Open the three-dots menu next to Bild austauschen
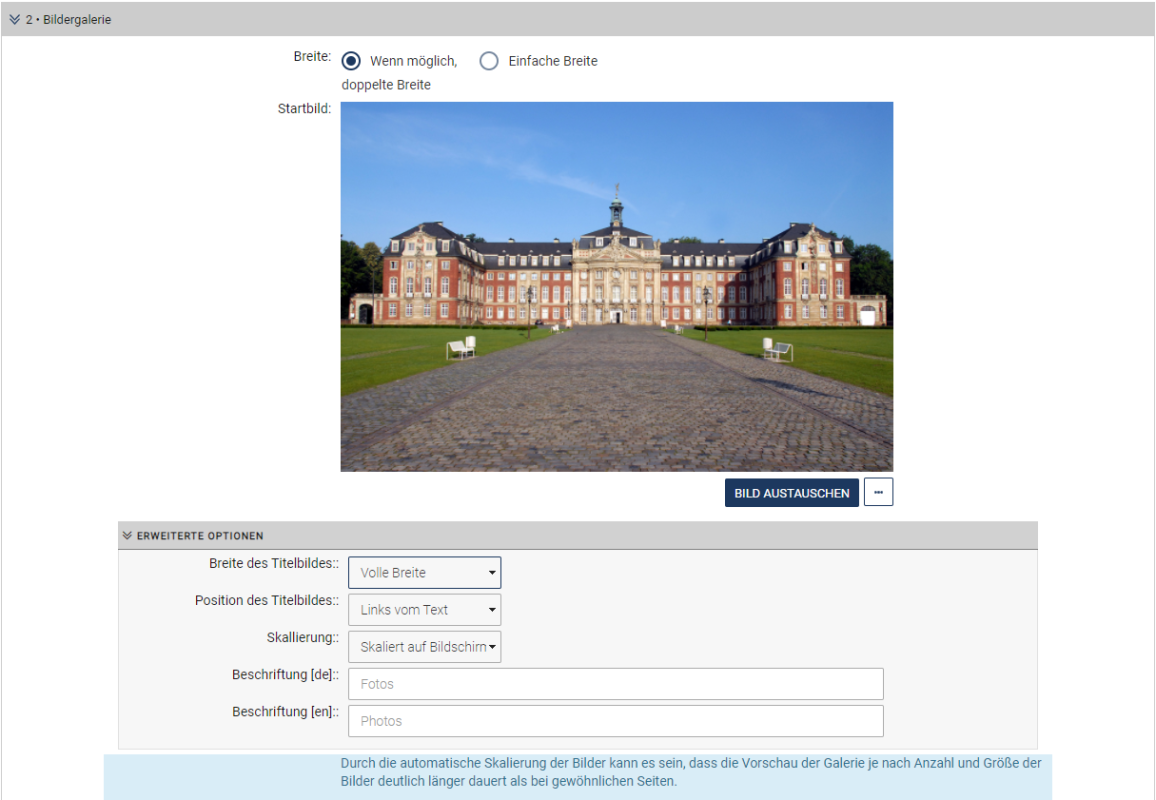Viewport: 1156px width, 800px height. (878, 493)
